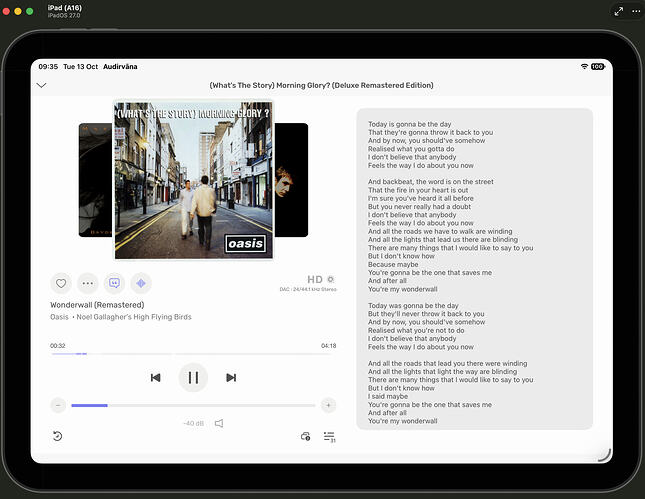Click the album title in header
The image size is (645, 499).
(x=321, y=85)
